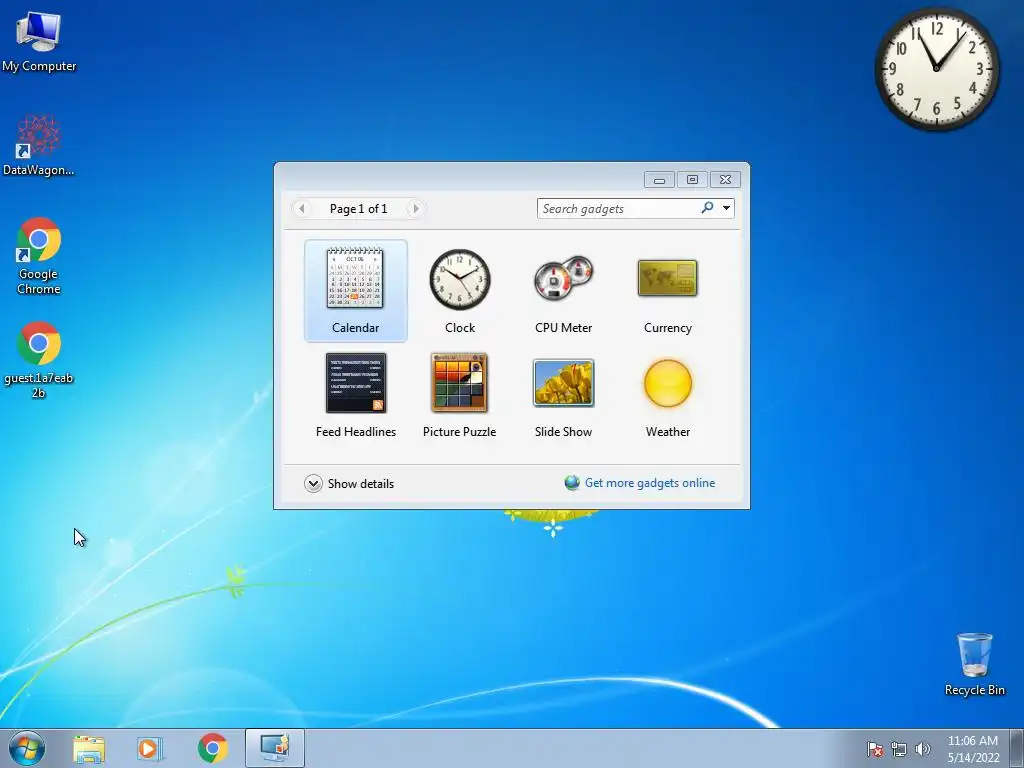
Task: Select the Clock gadget icon
Action: (x=460, y=280)
